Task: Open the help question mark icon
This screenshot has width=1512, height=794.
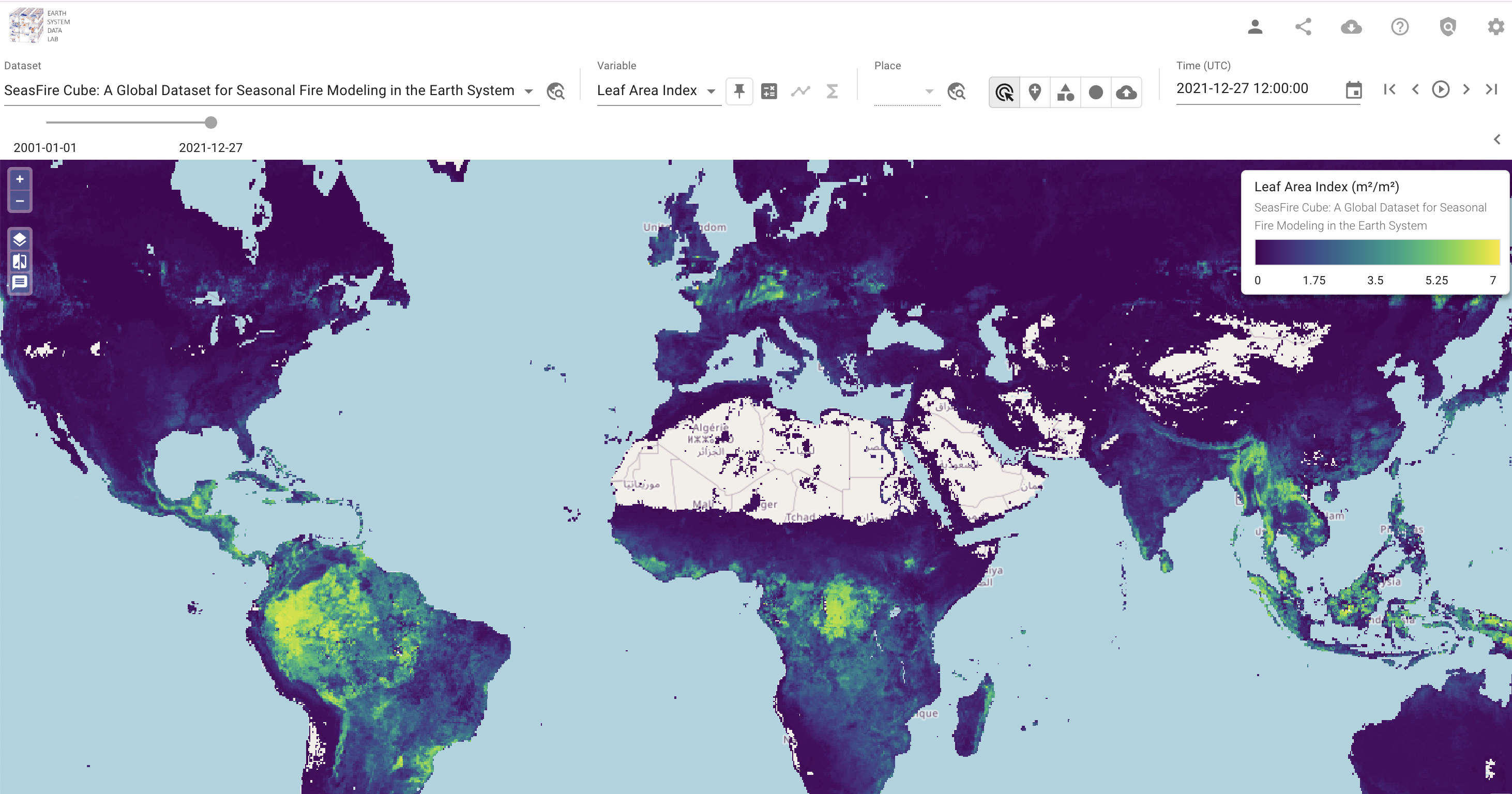Action: click(x=1400, y=27)
